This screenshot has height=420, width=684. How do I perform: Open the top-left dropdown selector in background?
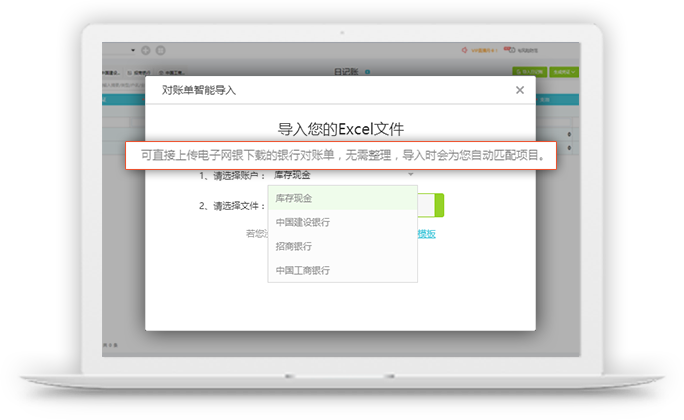118,50
